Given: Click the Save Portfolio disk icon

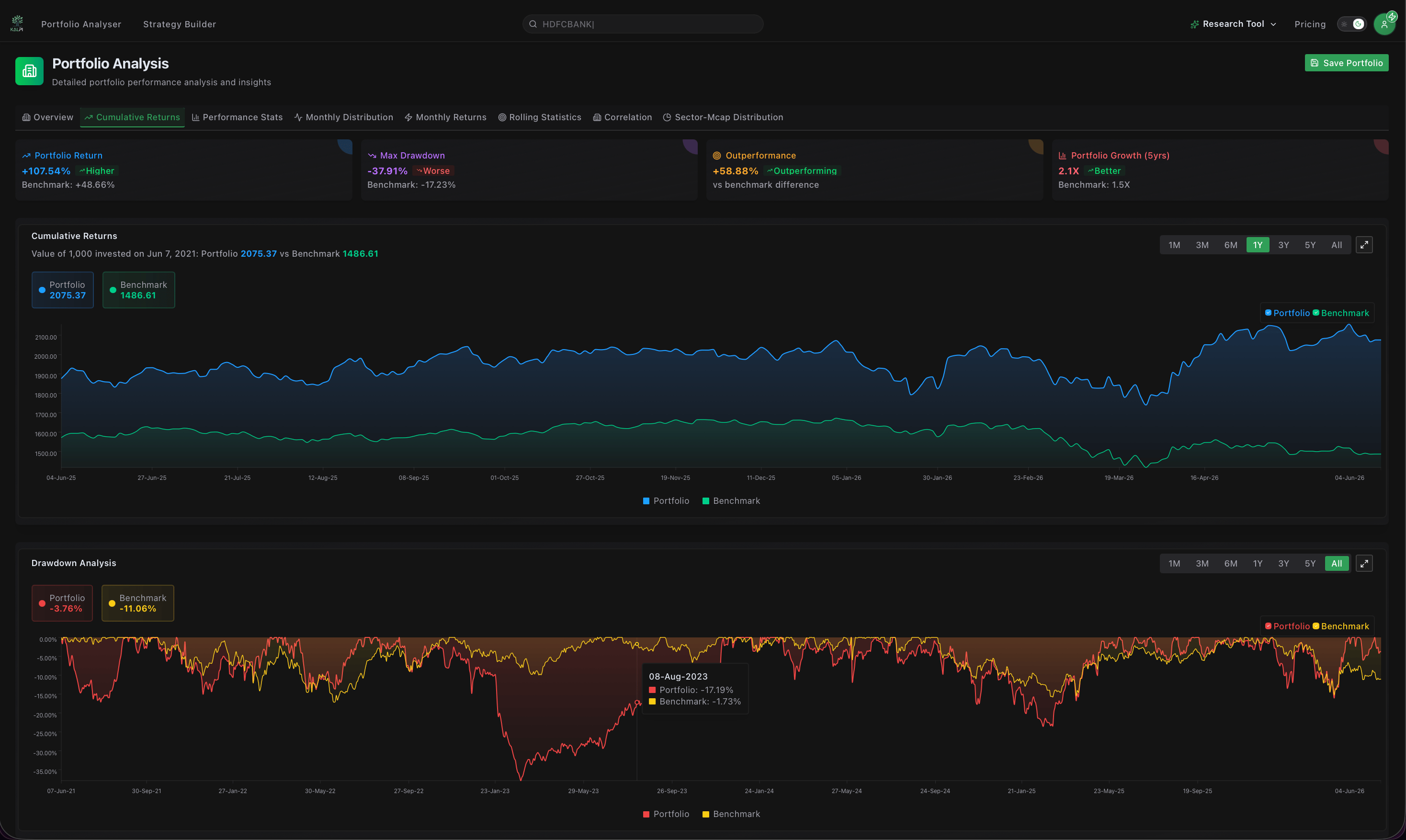Looking at the screenshot, I should [1315, 63].
